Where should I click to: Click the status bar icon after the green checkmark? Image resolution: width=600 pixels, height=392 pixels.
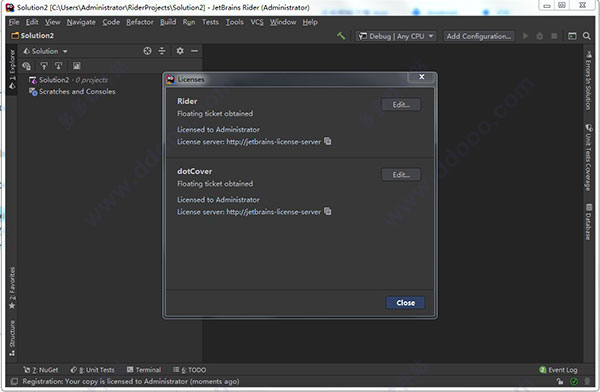(x=587, y=381)
